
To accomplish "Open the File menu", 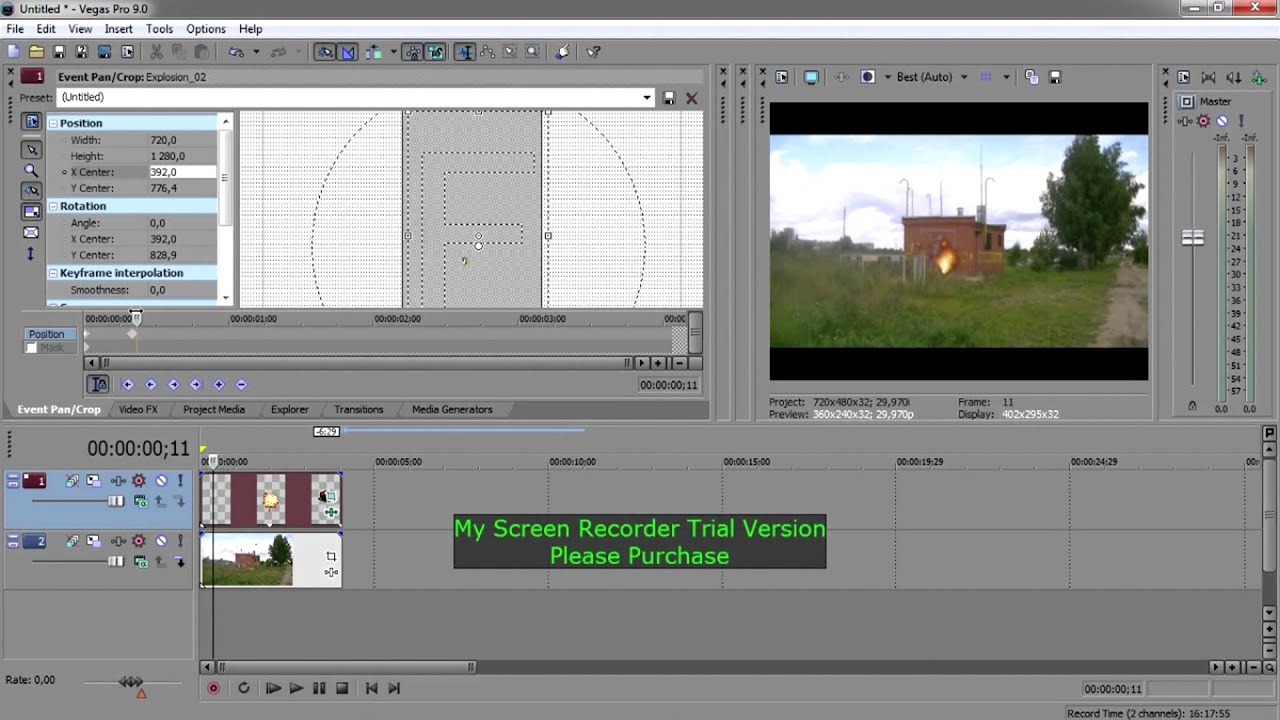I will click(x=15, y=29).
